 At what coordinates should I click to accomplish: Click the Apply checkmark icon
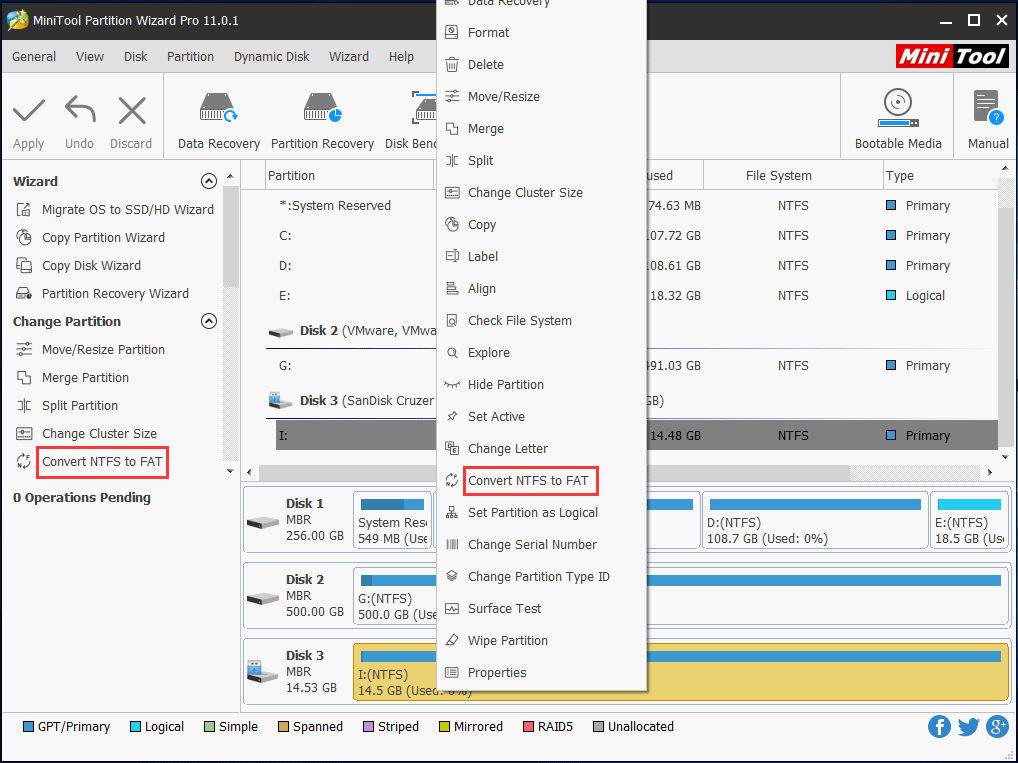point(29,110)
